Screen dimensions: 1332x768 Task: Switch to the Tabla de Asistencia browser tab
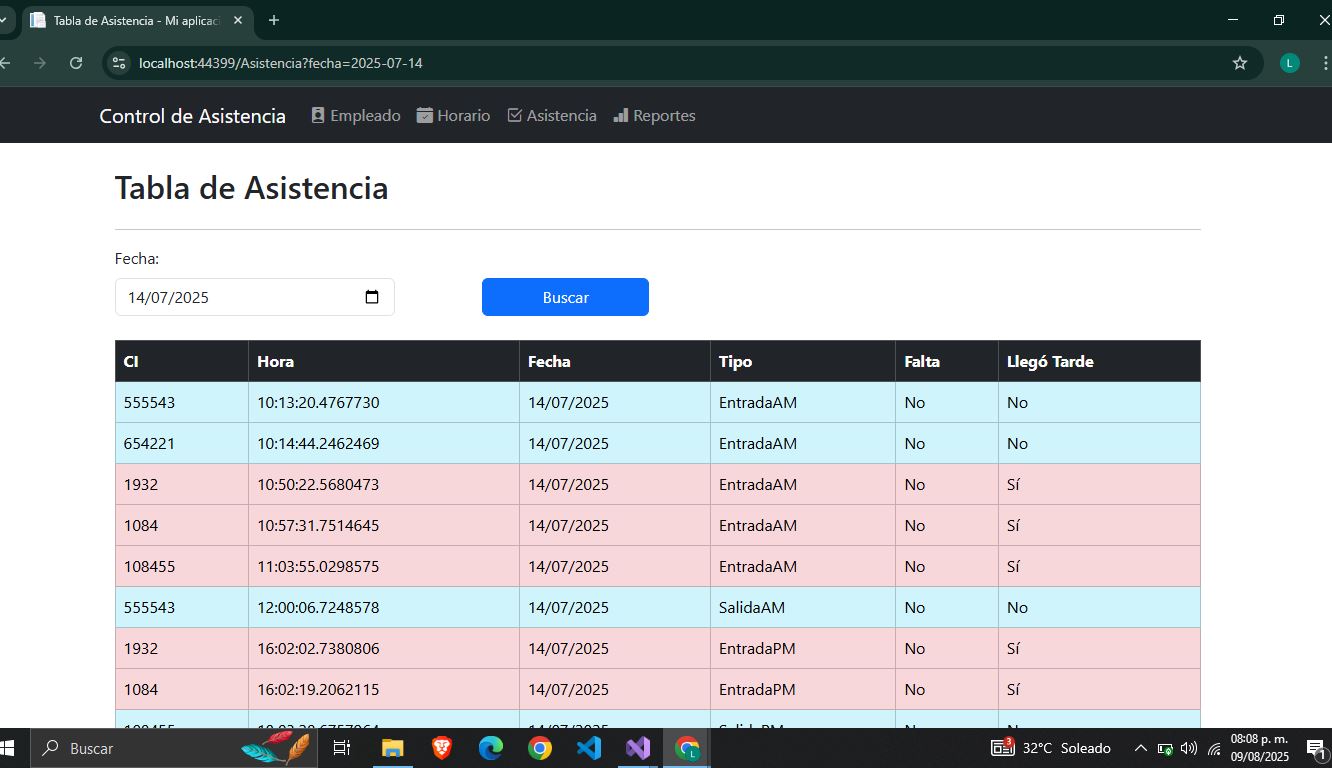pos(136,20)
